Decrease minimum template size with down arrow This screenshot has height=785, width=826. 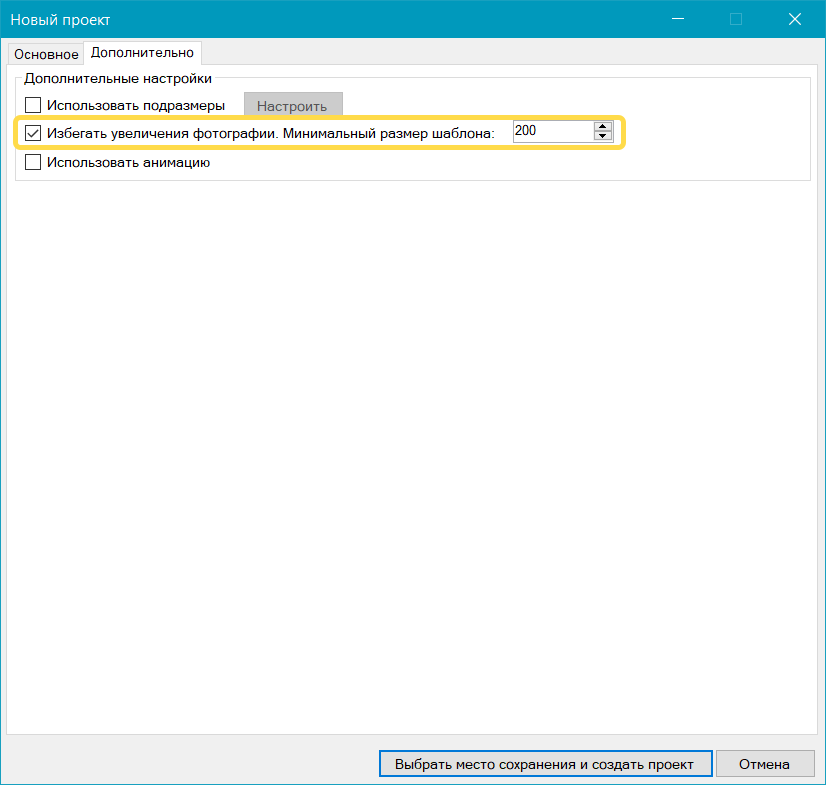point(602,136)
